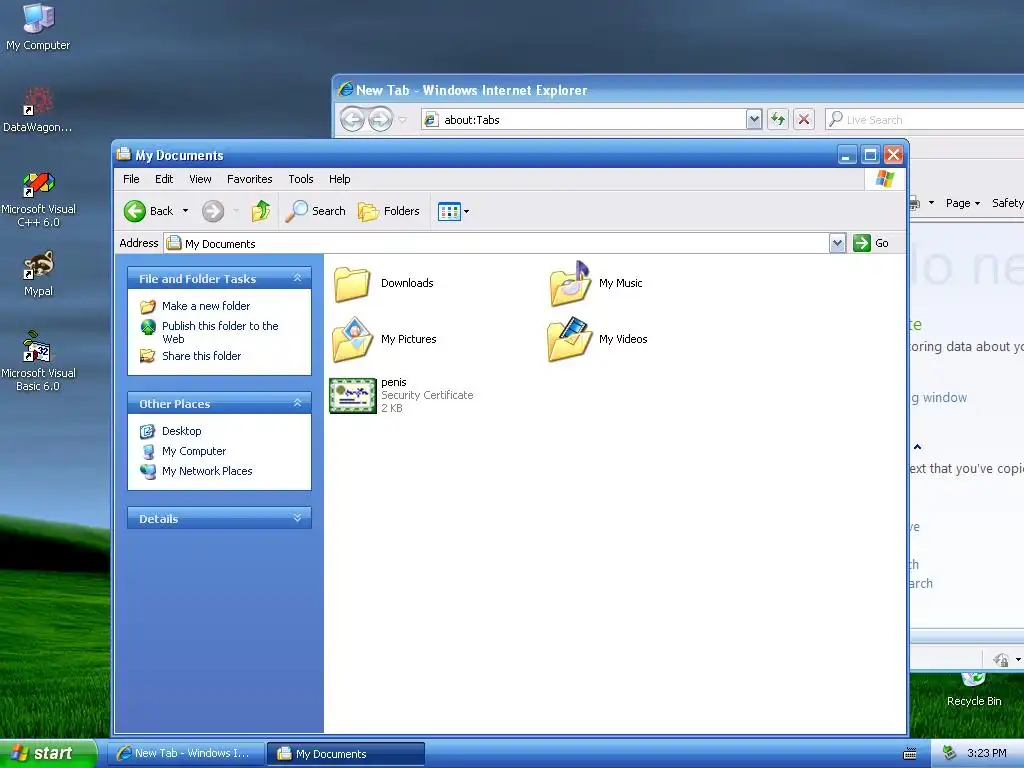Image resolution: width=1024 pixels, height=768 pixels.
Task: Go to Desktop in Other Places
Action: click(x=182, y=431)
